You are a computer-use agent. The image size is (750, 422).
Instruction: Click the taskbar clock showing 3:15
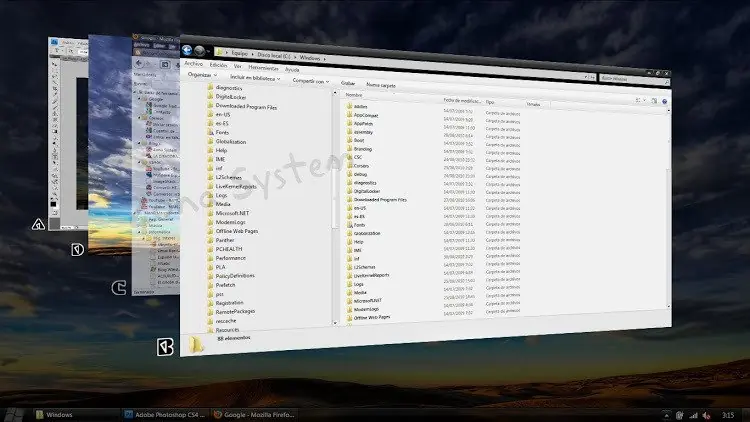click(x=728, y=415)
